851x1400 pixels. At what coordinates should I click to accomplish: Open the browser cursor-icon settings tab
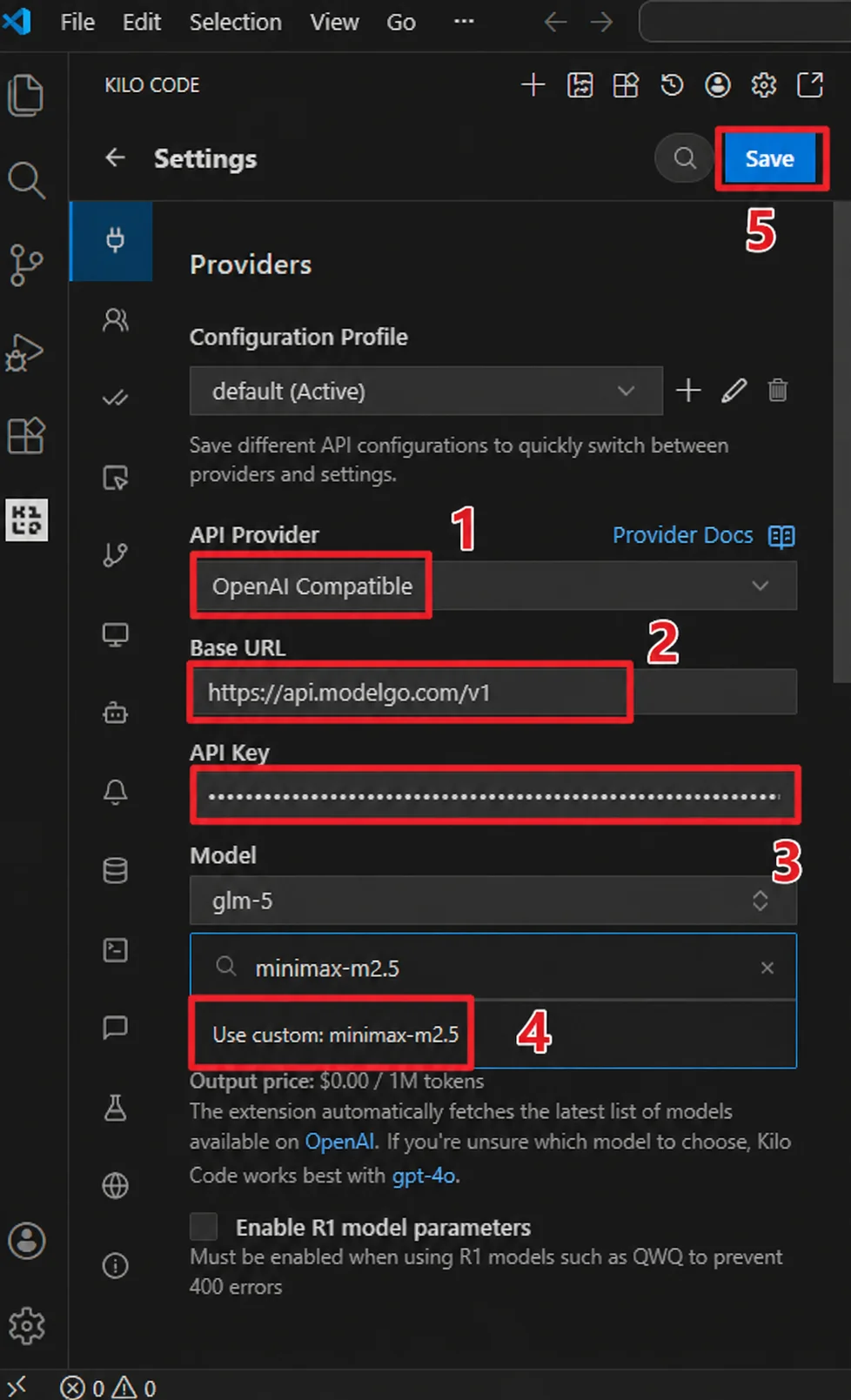pyautogui.click(x=115, y=477)
